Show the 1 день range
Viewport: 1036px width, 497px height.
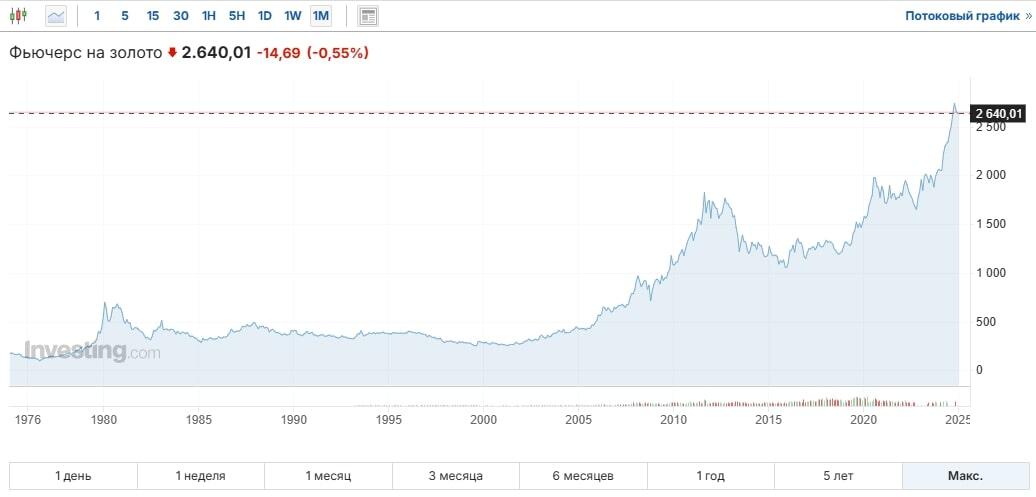click(73, 475)
